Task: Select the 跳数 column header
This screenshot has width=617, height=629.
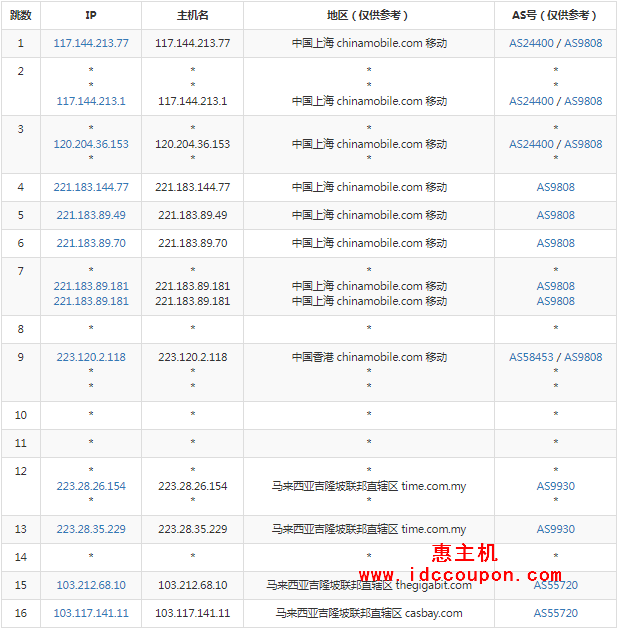Action: [x=21, y=15]
